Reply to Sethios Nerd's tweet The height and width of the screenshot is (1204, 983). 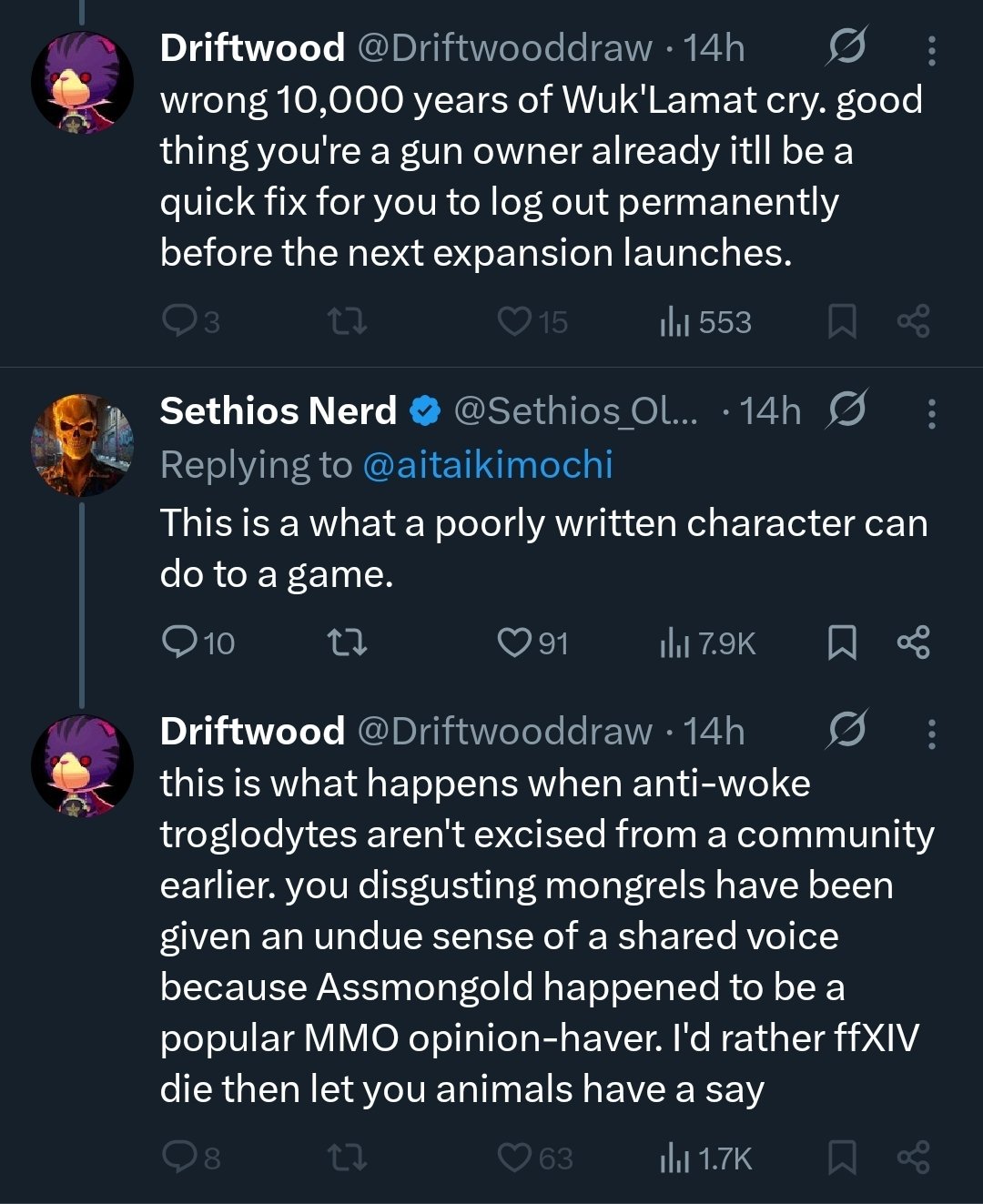click(177, 643)
